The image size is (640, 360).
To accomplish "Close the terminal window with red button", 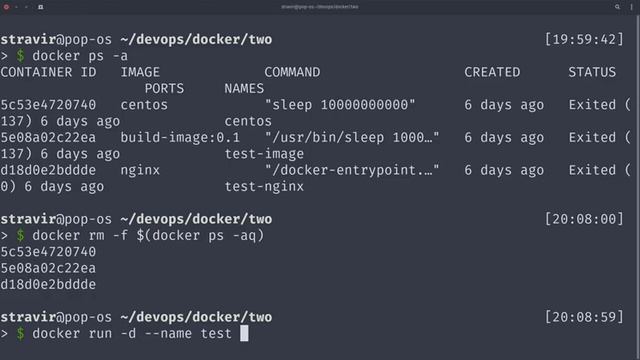I will pos(6,7).
